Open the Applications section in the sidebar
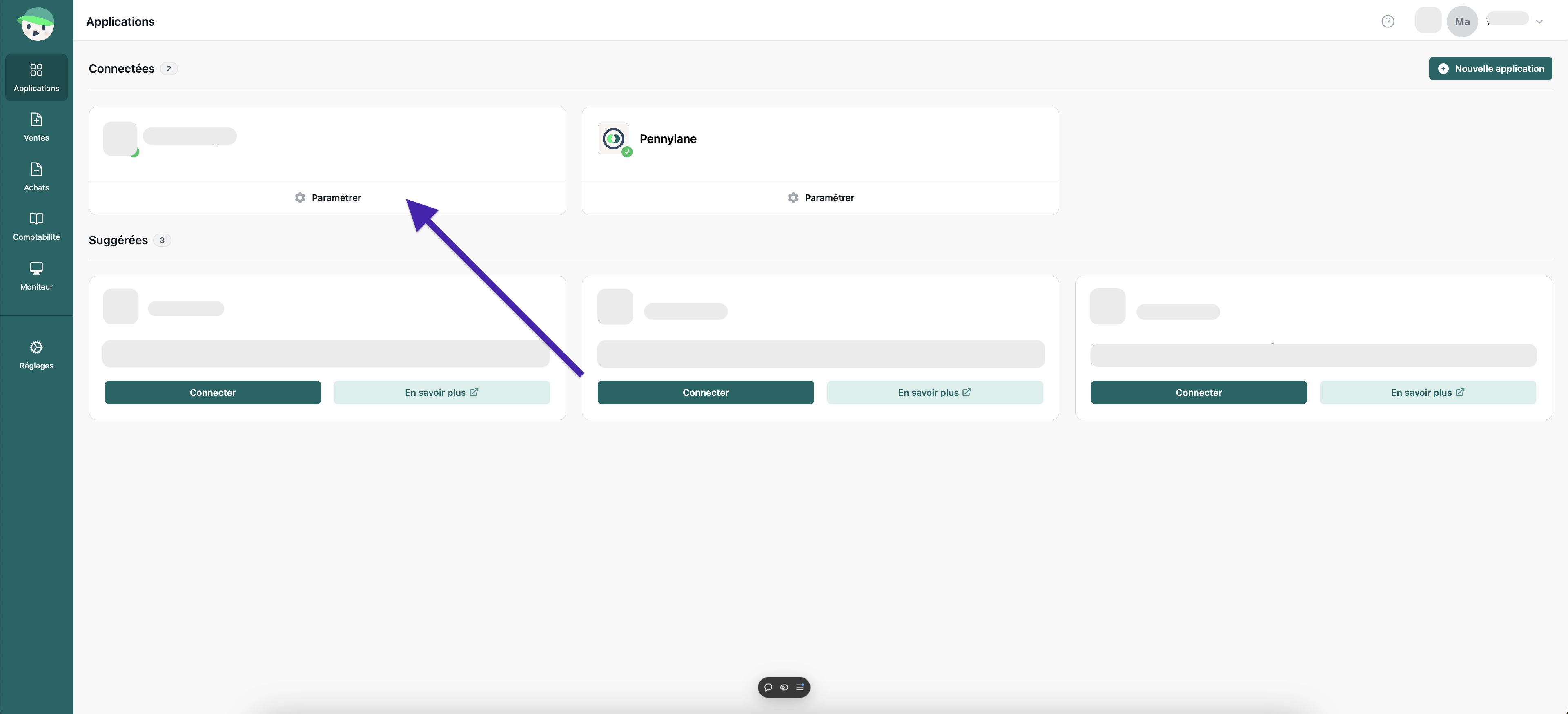 click(36, 77)
